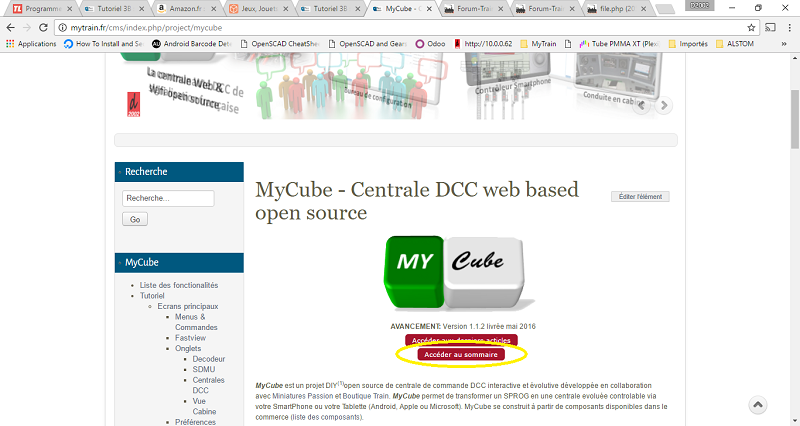Close the Amazon.fr tab
Screen dimensions: 800x426
click(213, 9)
